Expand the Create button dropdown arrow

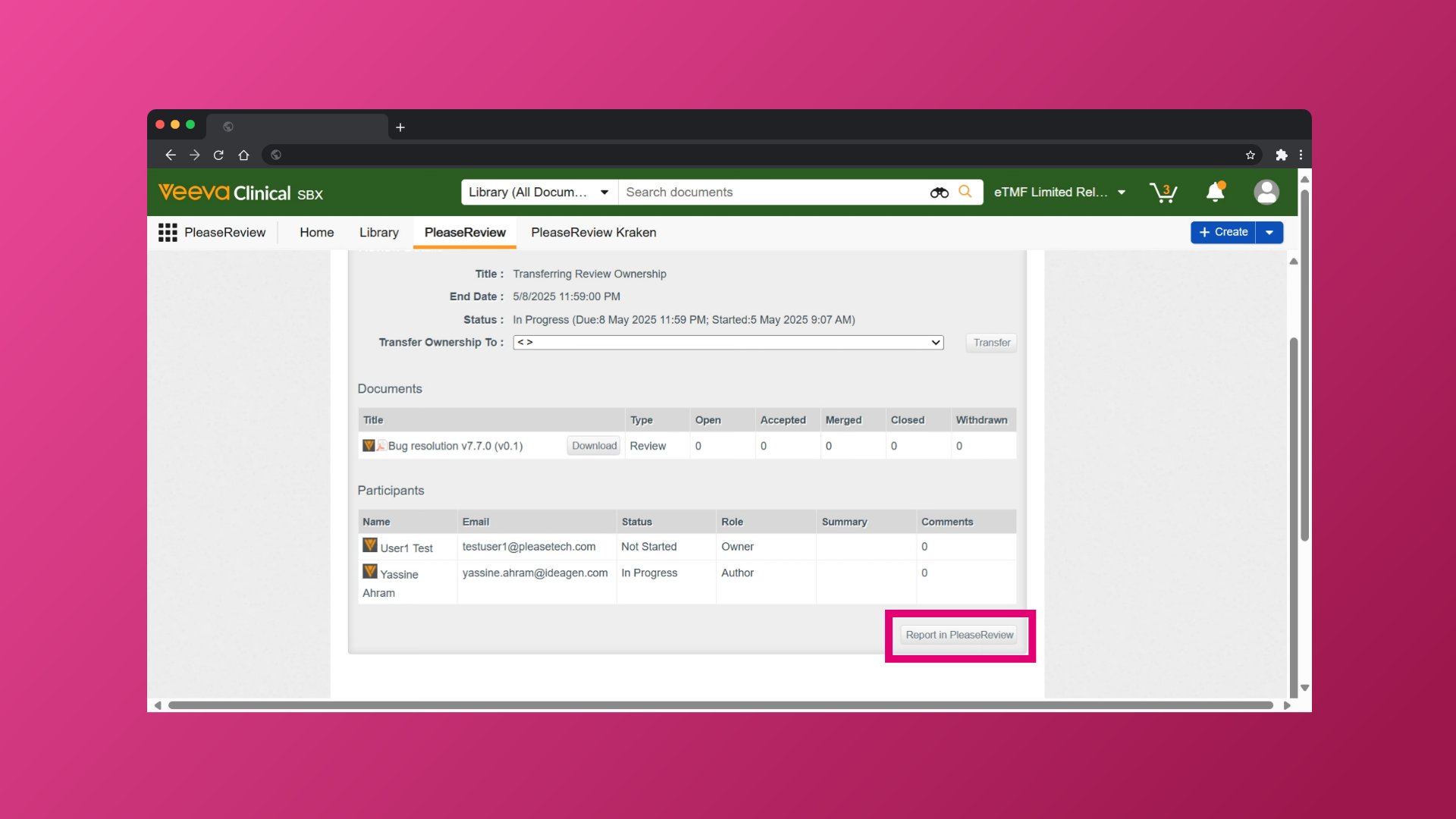click(1269, 232)
